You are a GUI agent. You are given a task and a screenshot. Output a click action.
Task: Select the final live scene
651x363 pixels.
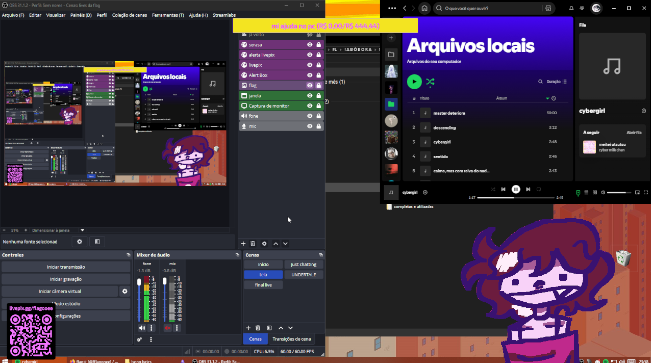click(x=263, y=285)
